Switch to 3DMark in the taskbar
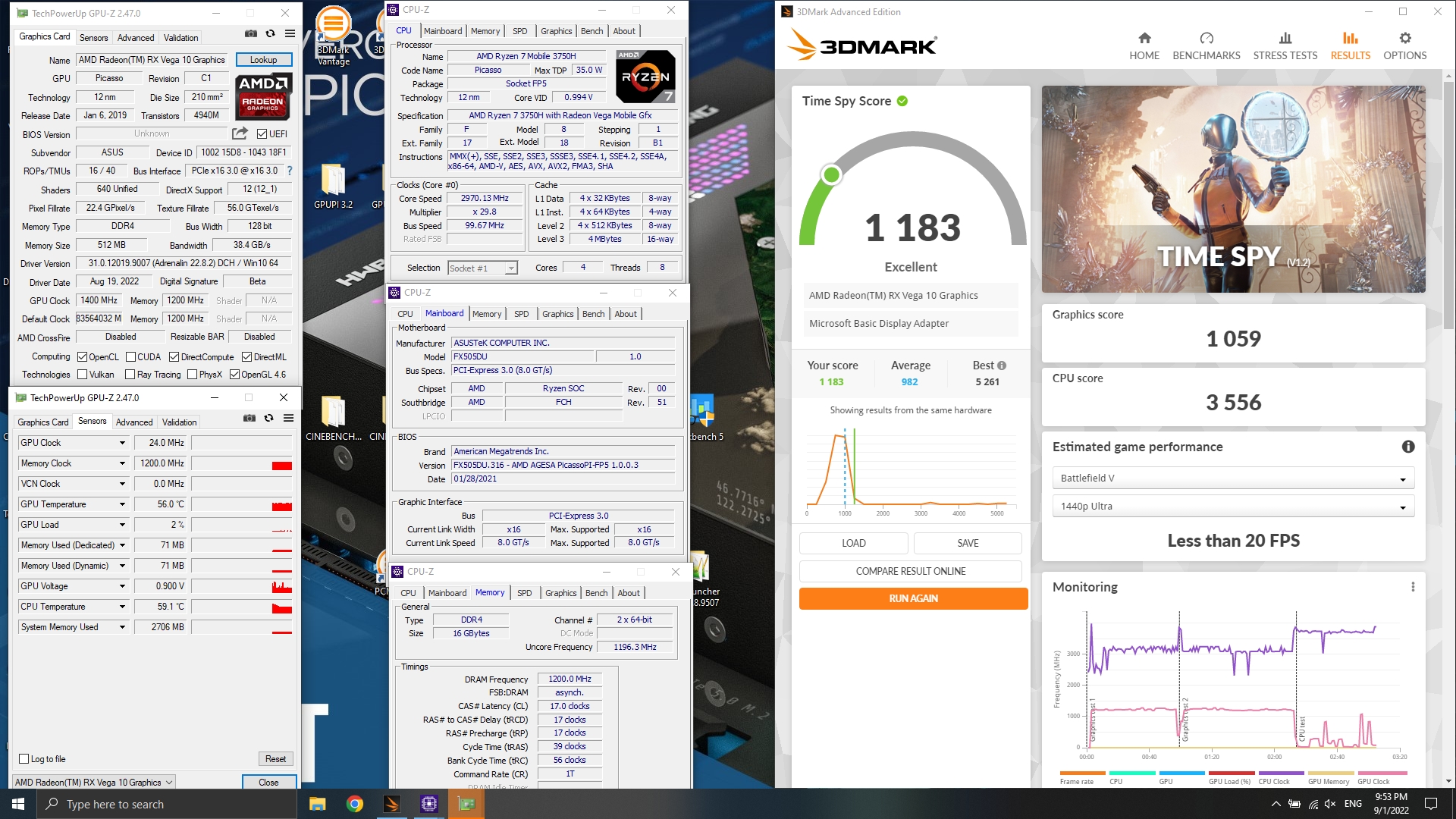This screenshot has width=1456, height=819. [391, 804]
